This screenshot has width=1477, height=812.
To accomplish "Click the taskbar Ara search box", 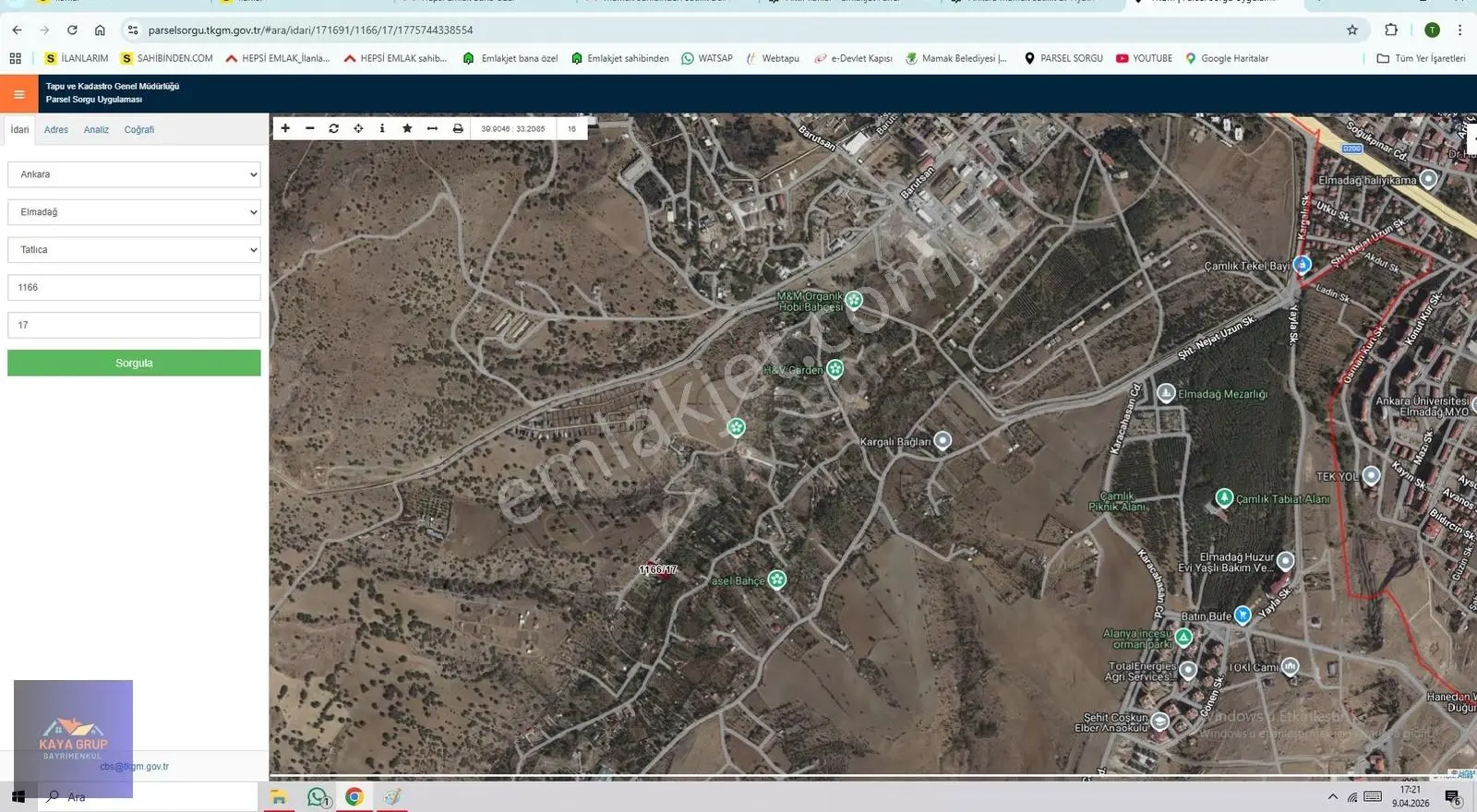I will [148, 796].
